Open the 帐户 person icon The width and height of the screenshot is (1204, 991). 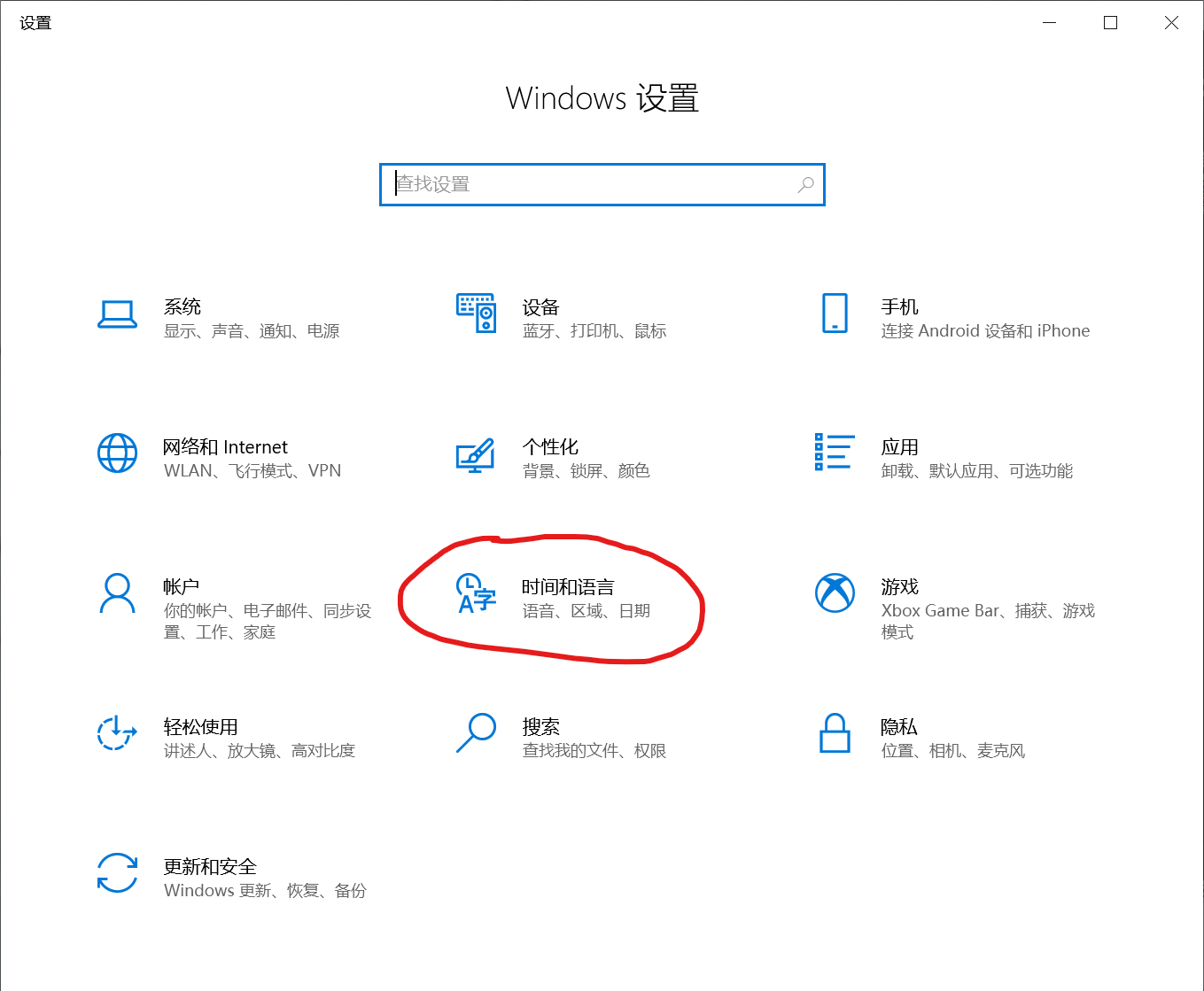[117, 593]
